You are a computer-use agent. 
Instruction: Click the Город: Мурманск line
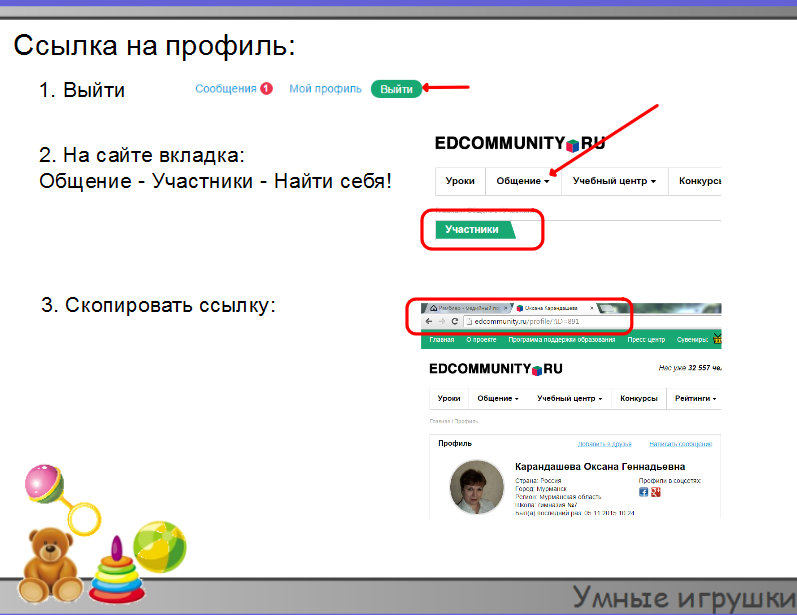tap(541, 488)
